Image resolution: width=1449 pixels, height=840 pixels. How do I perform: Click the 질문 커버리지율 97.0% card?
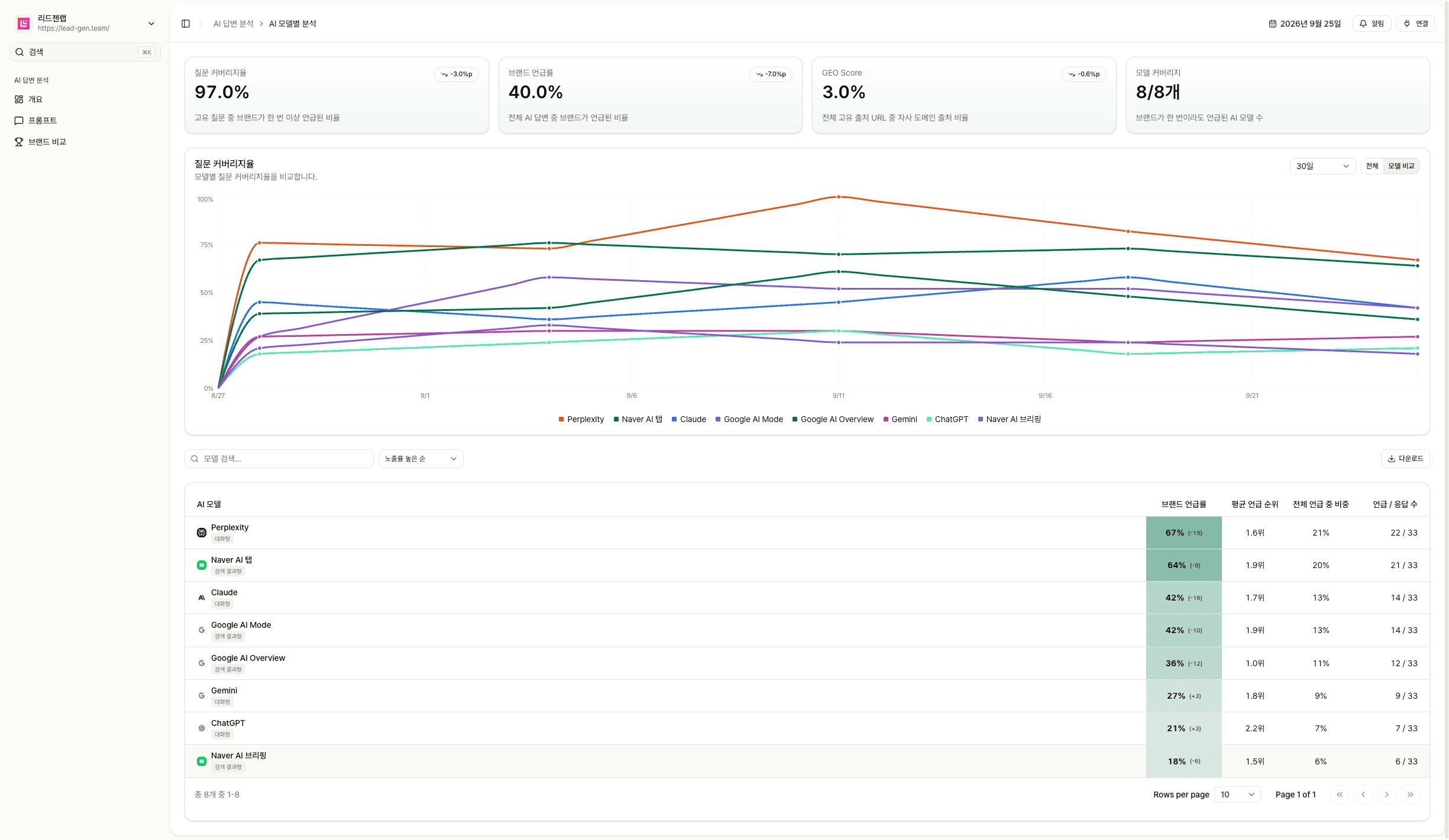tap(337, 95)
